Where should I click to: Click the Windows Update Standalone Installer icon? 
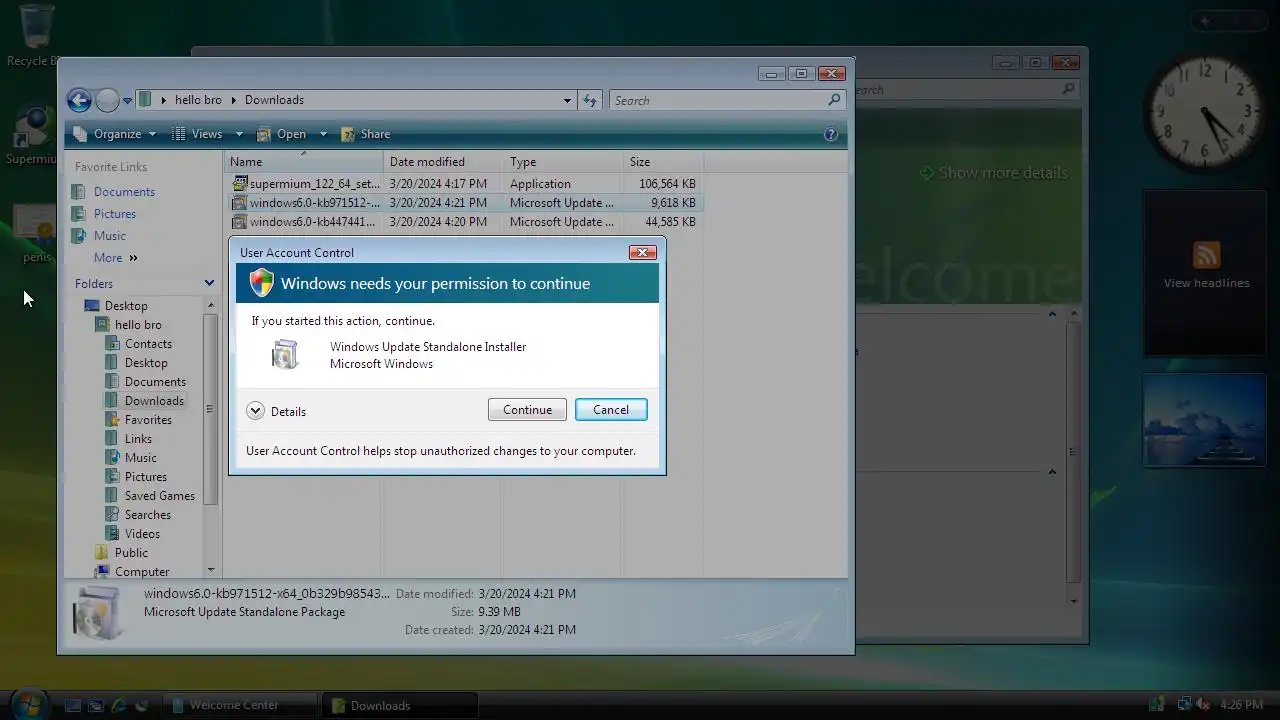point(285,355)
